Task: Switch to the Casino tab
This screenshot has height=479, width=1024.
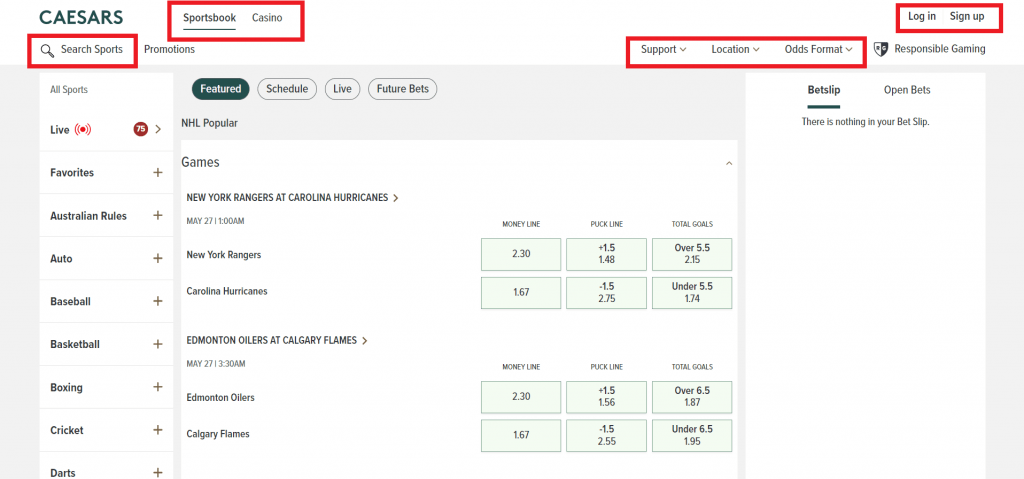Action: [x=267, y=18]
